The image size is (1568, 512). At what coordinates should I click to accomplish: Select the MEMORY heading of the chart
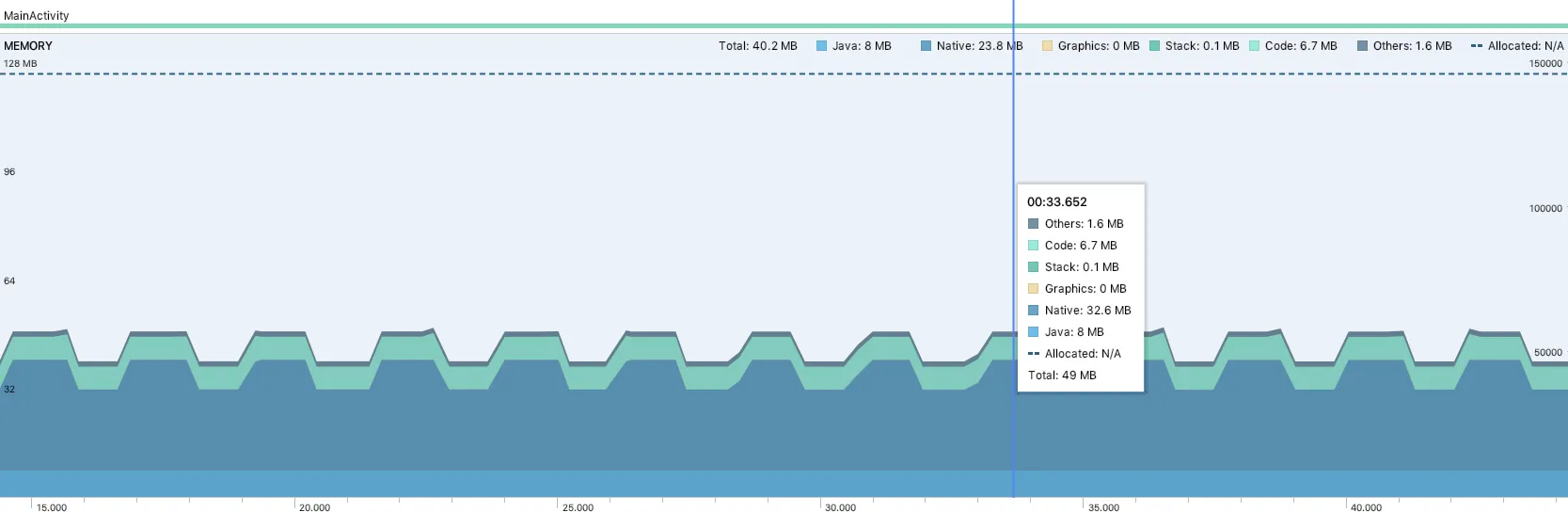[x=28, y=46]
